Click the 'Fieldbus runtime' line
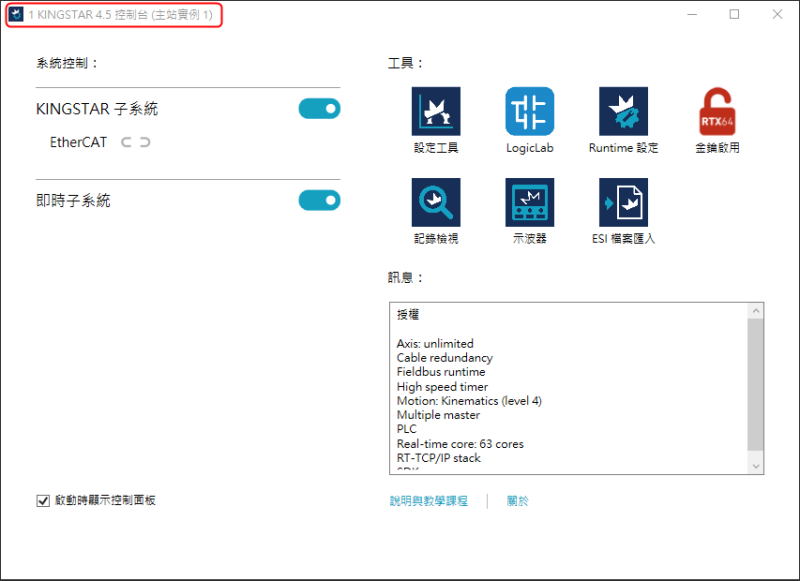Image resolution: width=800 pixels, height=581 pixels. click(x=441, y=372)
